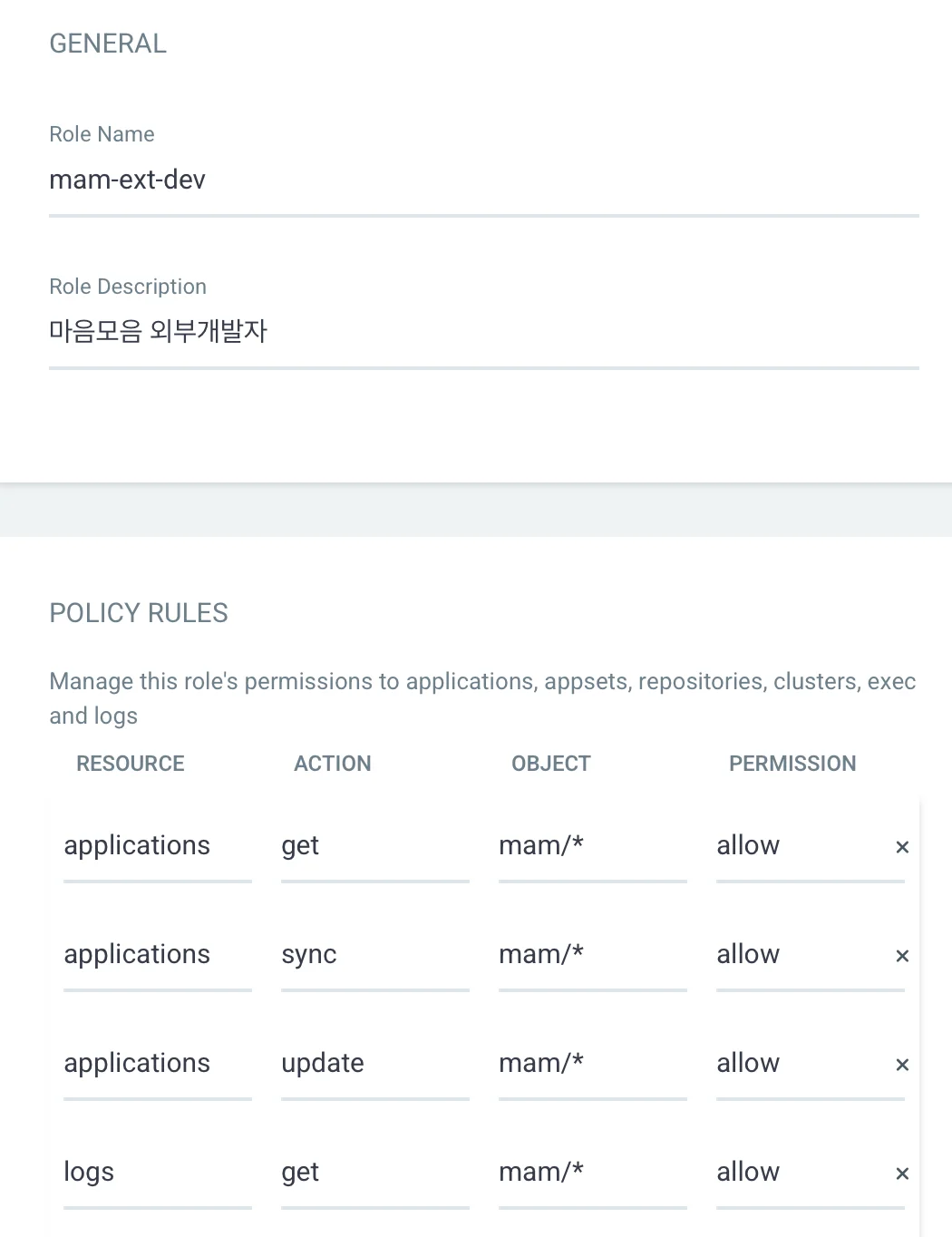Remove the applications update policy rule

902,1065
